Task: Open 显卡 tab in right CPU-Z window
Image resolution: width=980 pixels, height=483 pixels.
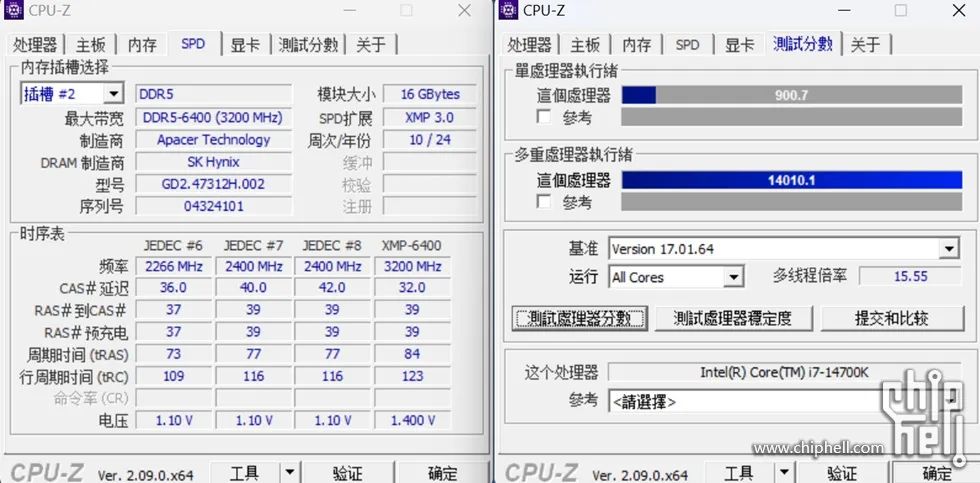Action: click(x=740, y=44)
